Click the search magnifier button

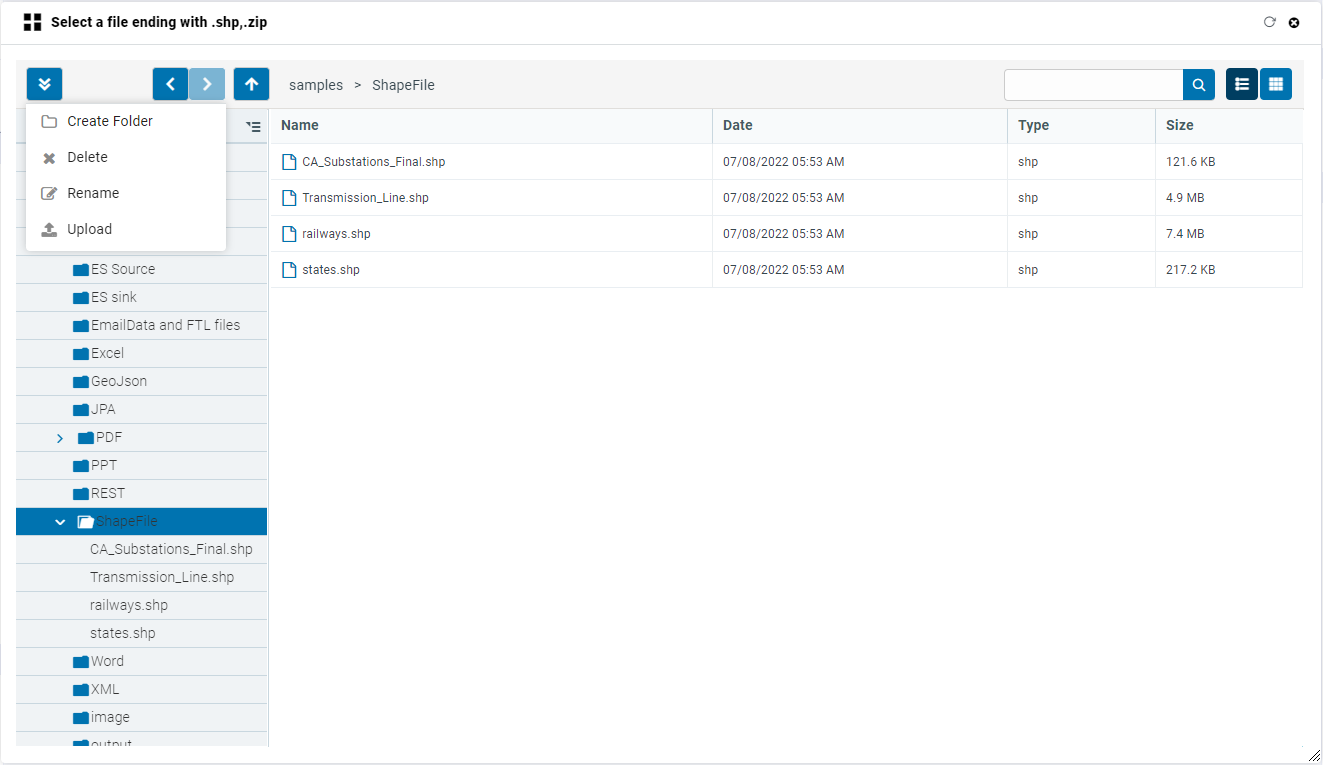point(1199,85)
